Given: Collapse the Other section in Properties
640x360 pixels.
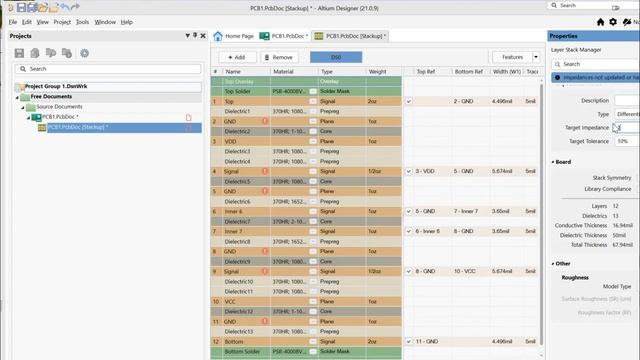Looking at the screenshot, I should click(x=553, y=264).
